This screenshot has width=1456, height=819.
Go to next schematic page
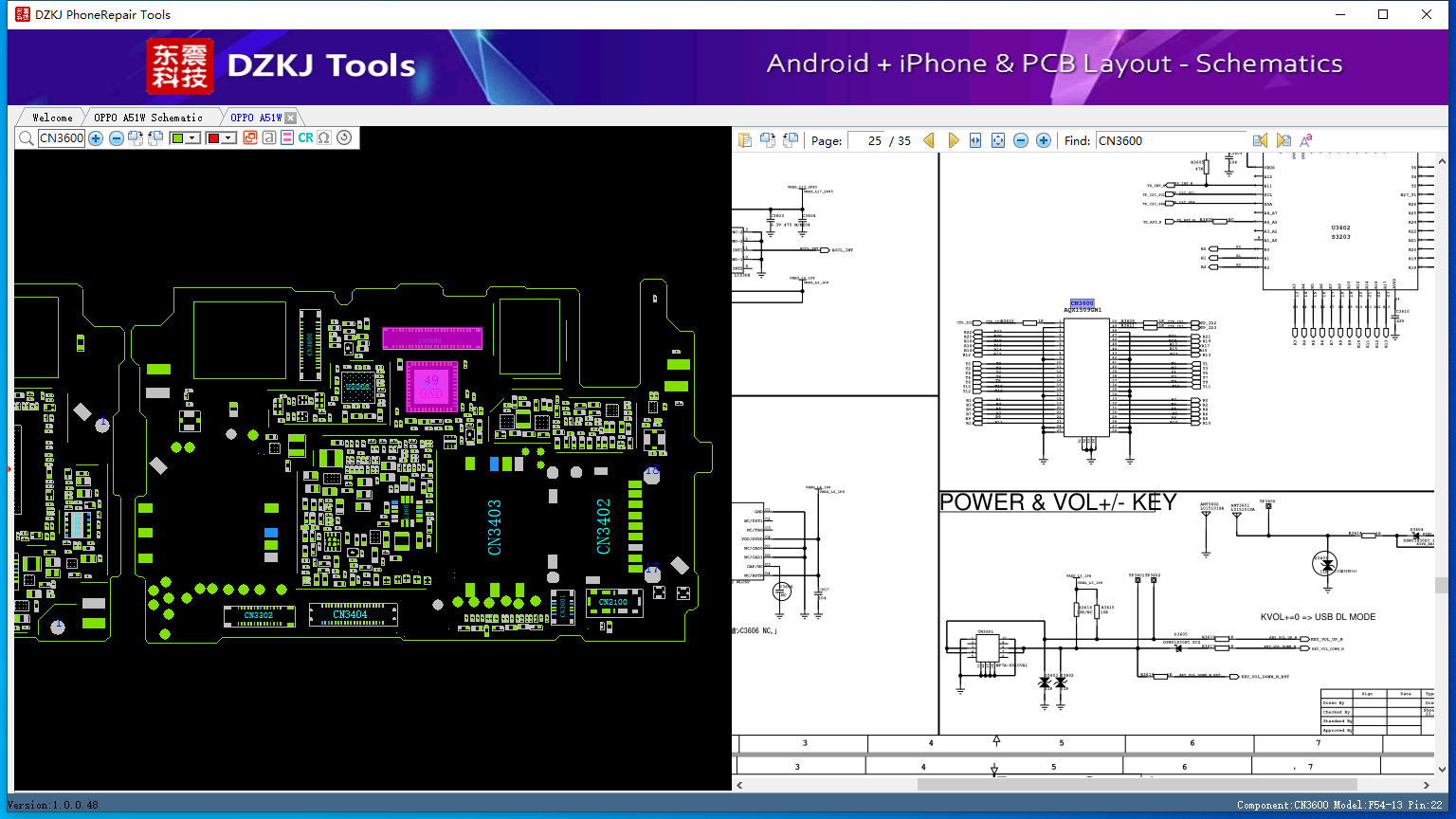pyautogui.click(x=953, y=140)
